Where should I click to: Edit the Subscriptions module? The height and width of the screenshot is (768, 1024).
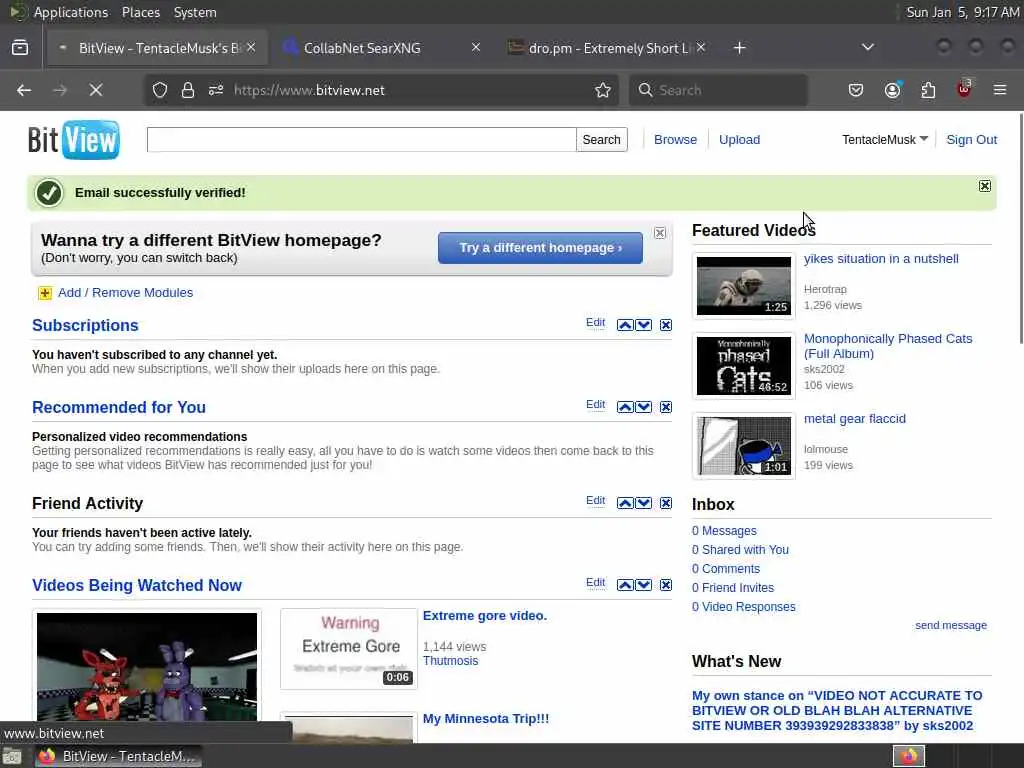coord(595,323)
